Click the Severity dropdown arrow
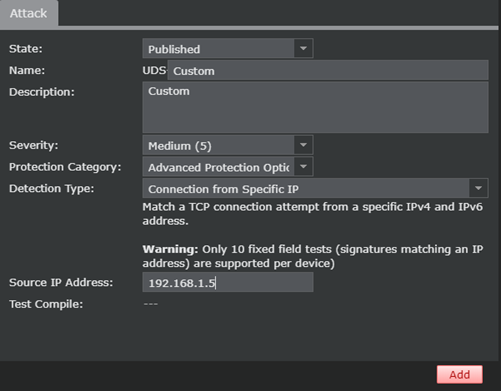This screenshot has width=501, height=391. (x=303, y=145)
